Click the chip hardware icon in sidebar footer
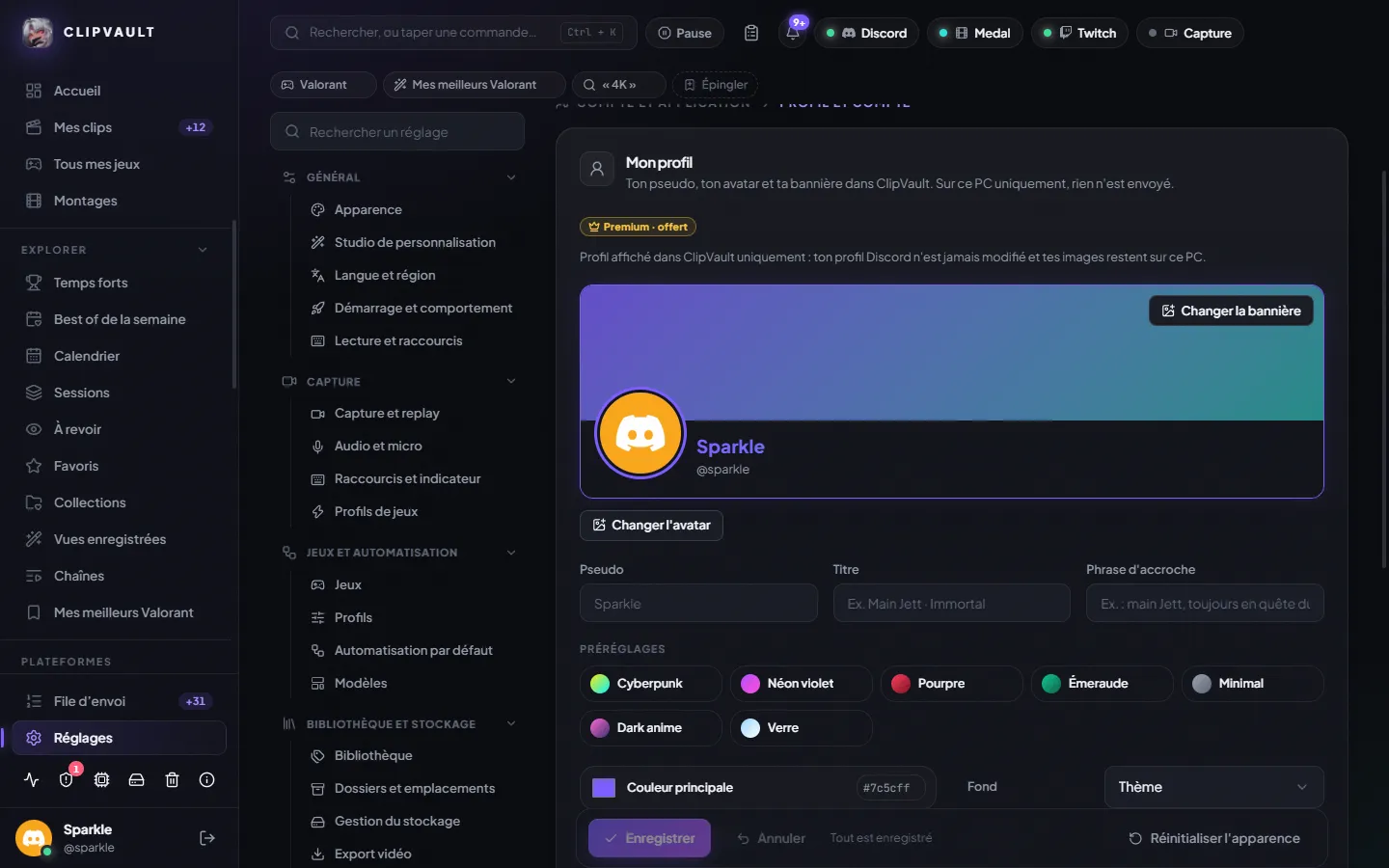The width and height of the screenshot is (1389, 868). point(101,780)
